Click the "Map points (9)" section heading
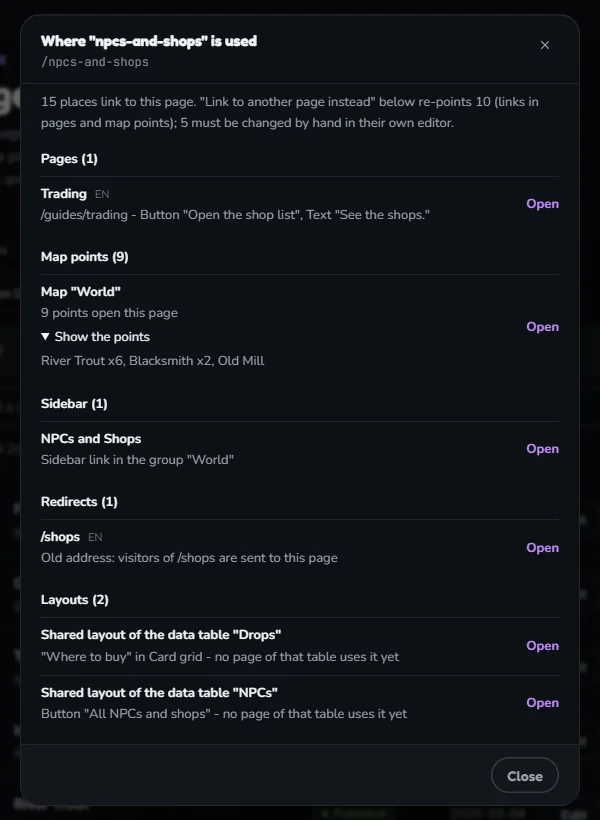This screenshot has height=820, width=600. click(x=85, y=257)
